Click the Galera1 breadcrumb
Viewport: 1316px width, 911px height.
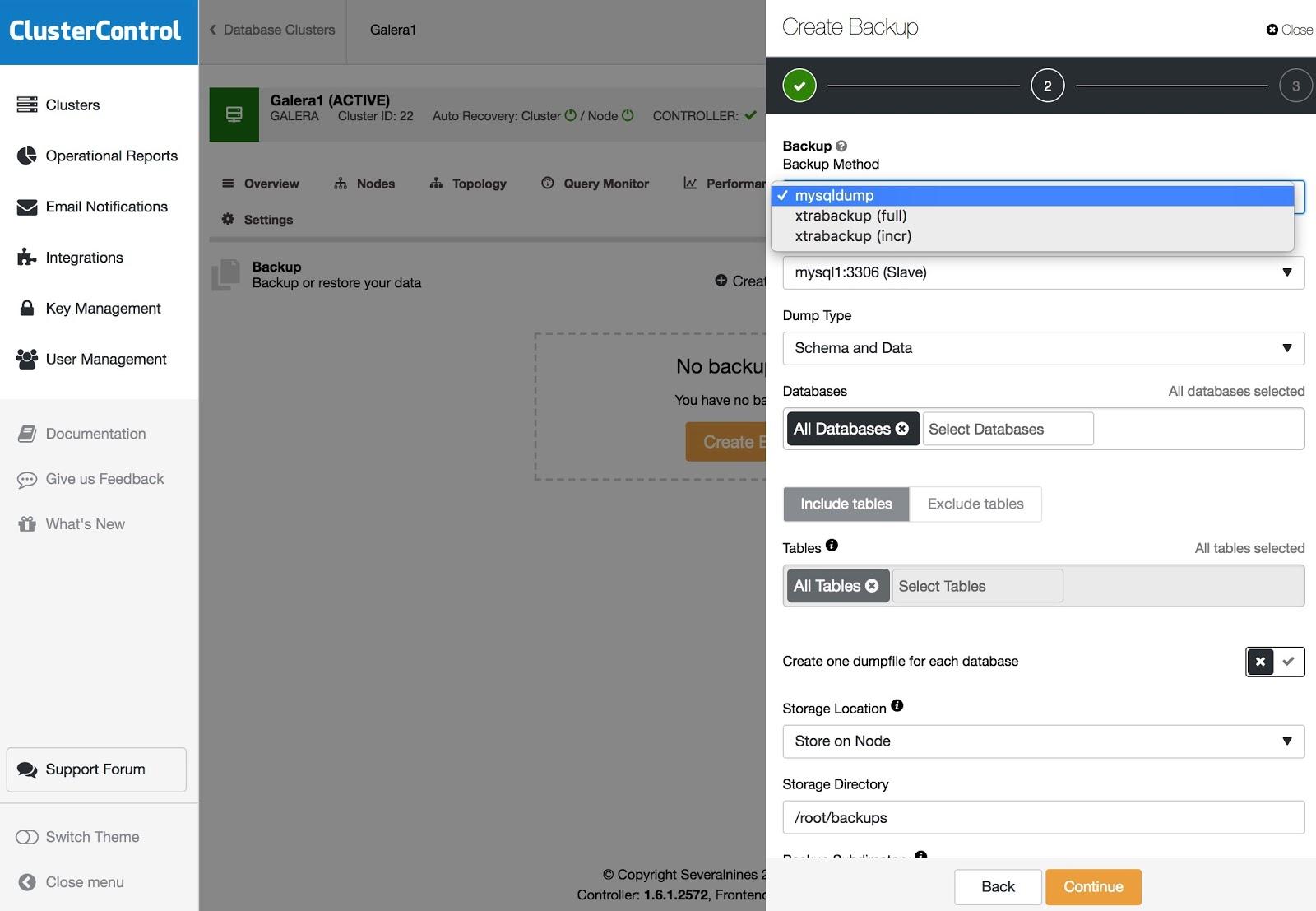(x=393, y=30)
